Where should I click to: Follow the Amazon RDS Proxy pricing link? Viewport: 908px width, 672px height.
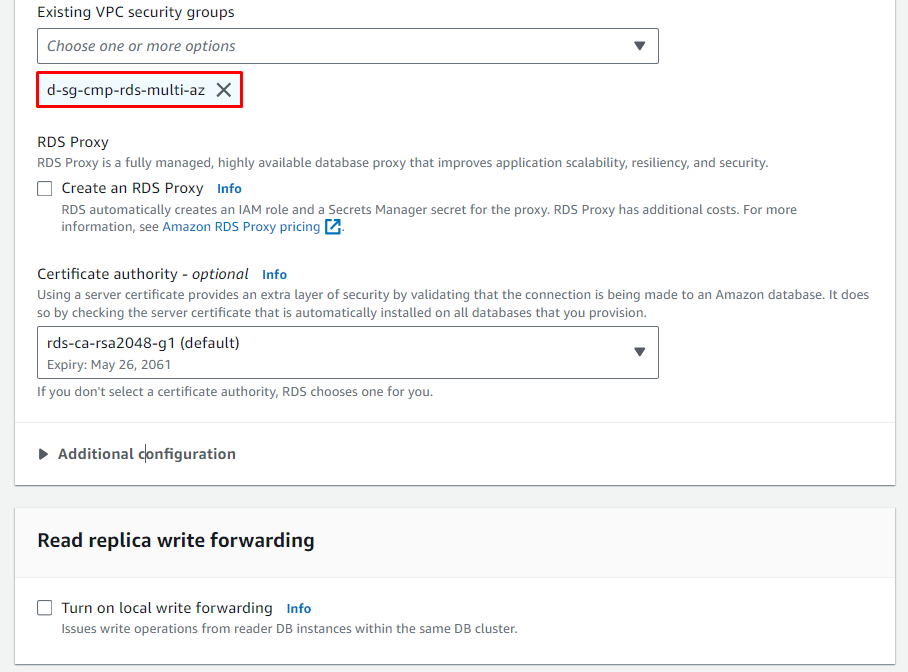tap(240, 227)
